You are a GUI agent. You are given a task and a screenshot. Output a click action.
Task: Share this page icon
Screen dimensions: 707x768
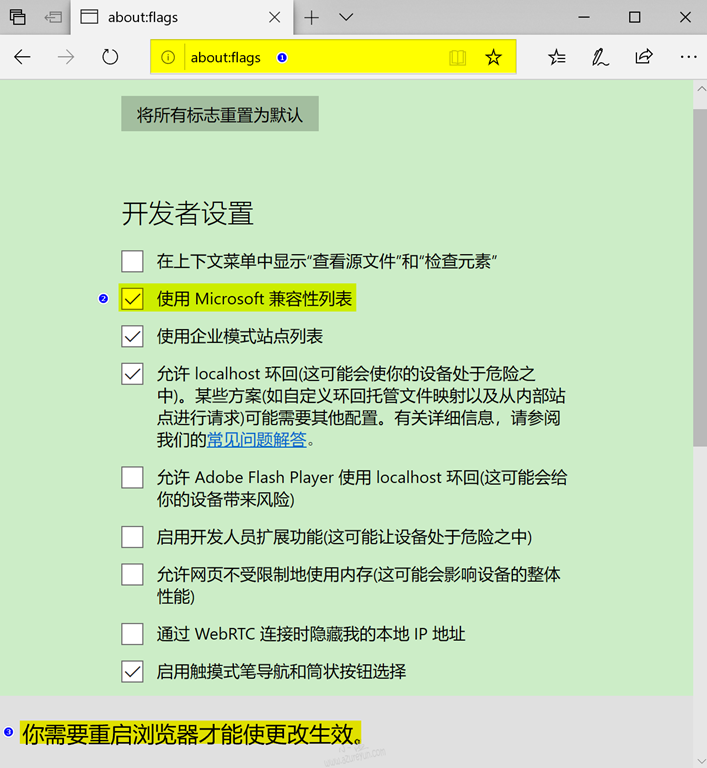(643, 57)
